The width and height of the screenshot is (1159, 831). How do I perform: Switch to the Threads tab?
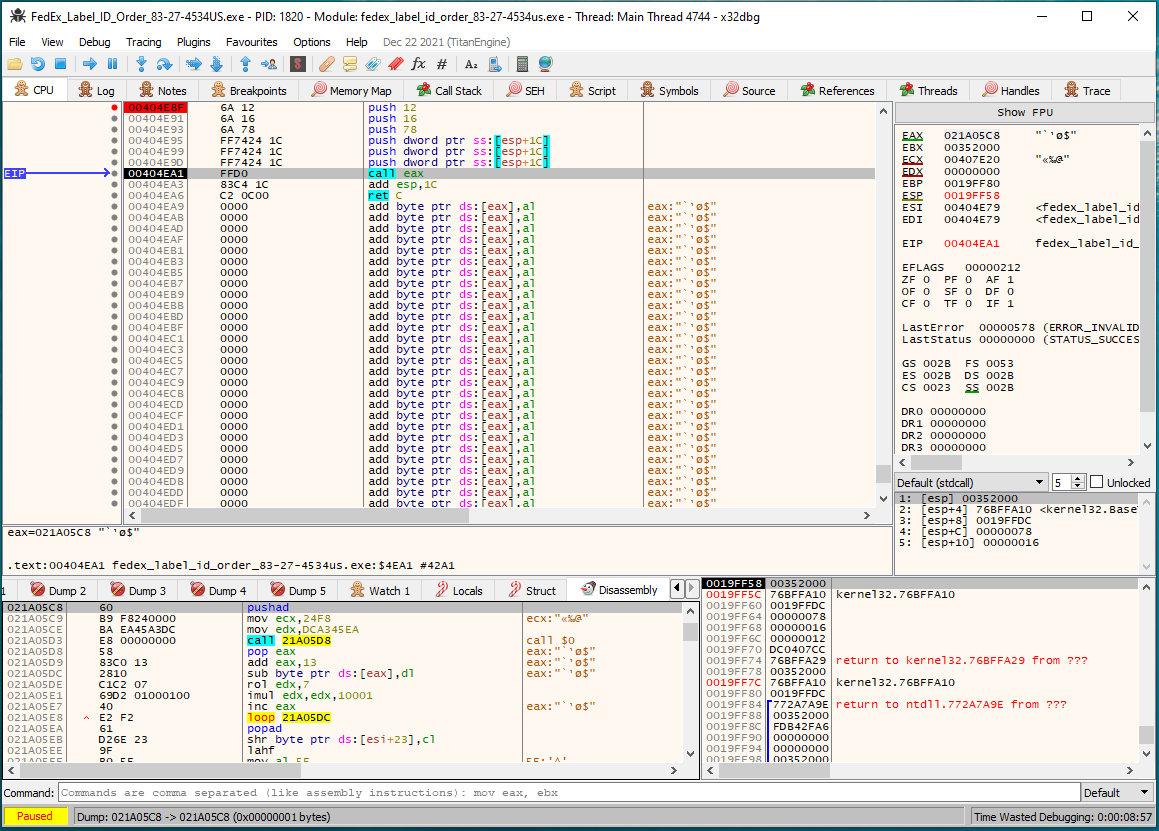(928, 90)
